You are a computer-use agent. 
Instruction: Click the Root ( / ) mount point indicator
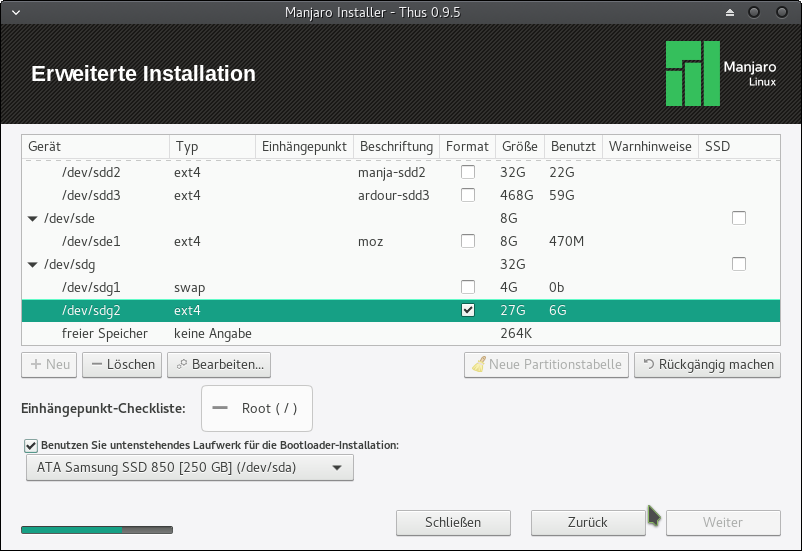tap(257, 409)
